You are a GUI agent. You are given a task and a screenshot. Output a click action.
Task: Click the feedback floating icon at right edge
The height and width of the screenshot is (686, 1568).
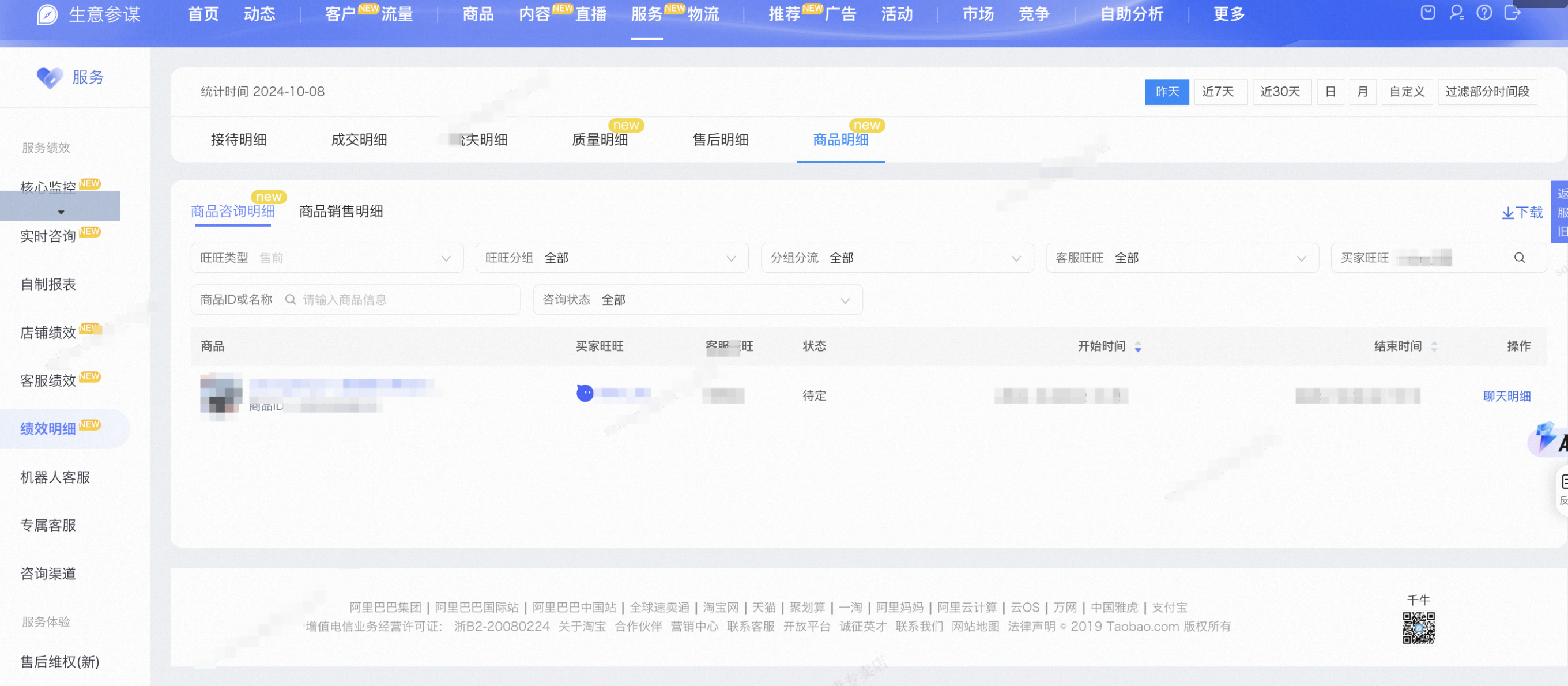[1562, 489]
